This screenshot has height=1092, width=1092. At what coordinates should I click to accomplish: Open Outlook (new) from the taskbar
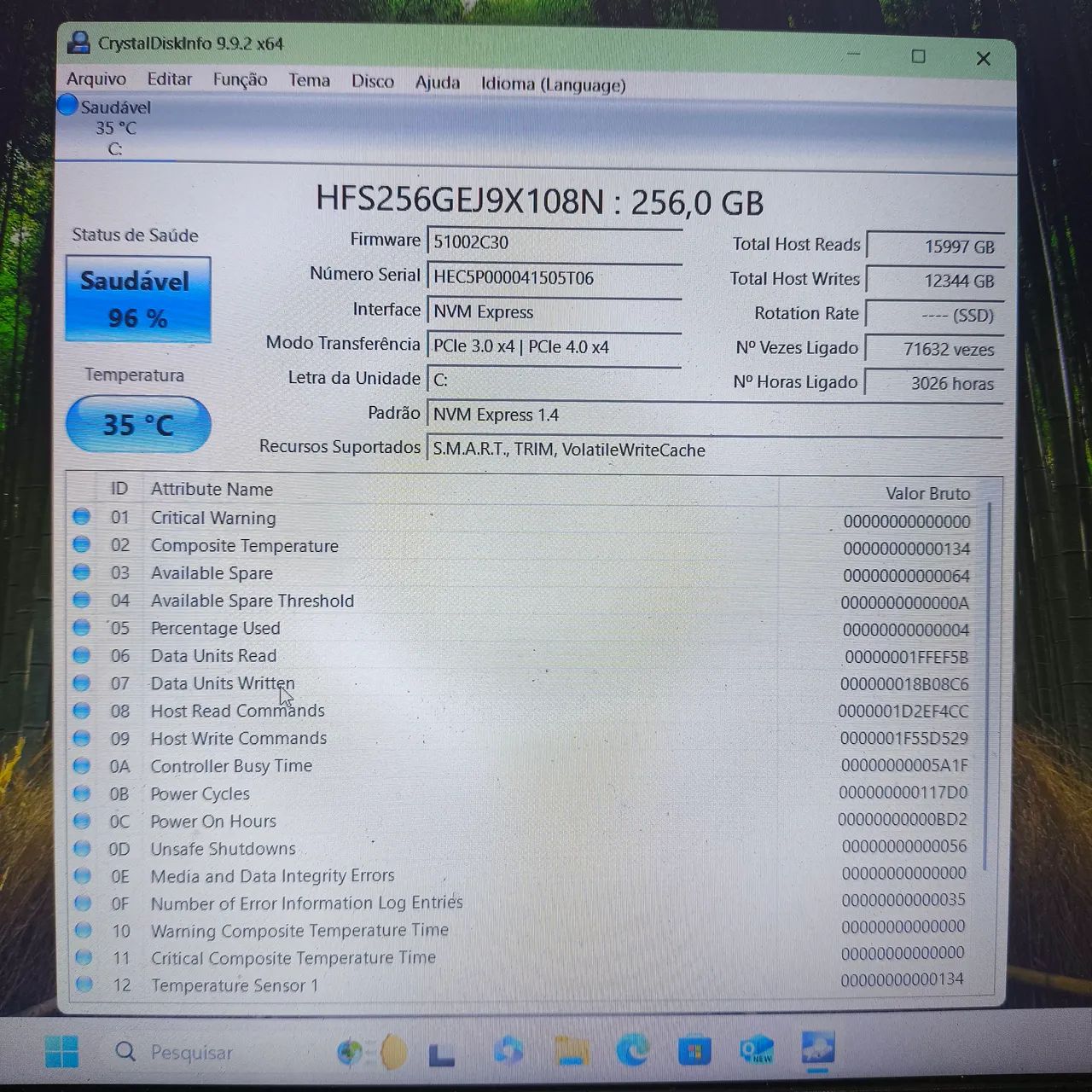click(756, 1049)
